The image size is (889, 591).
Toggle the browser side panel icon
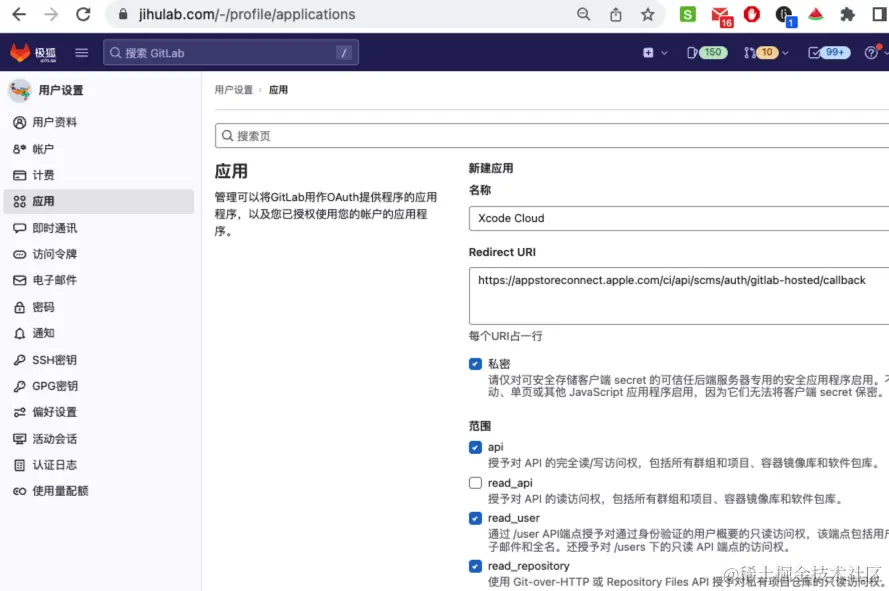pos(880,14)
